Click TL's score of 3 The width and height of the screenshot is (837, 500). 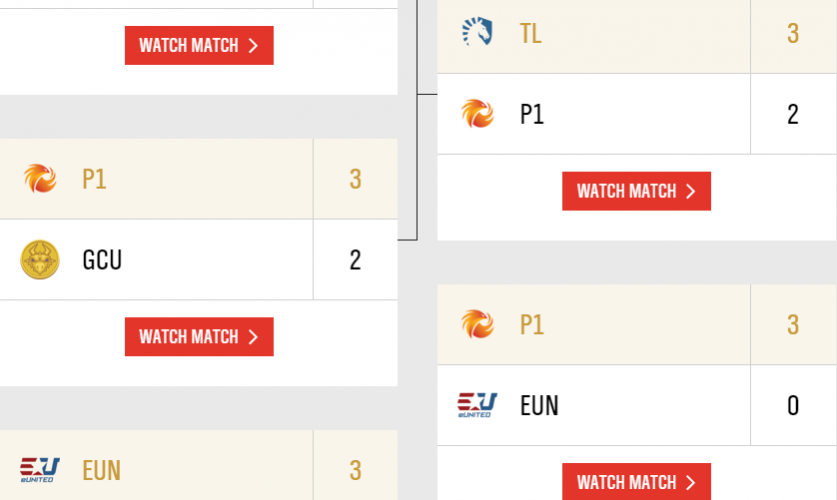pyautogui.click(x=793, y=33)
